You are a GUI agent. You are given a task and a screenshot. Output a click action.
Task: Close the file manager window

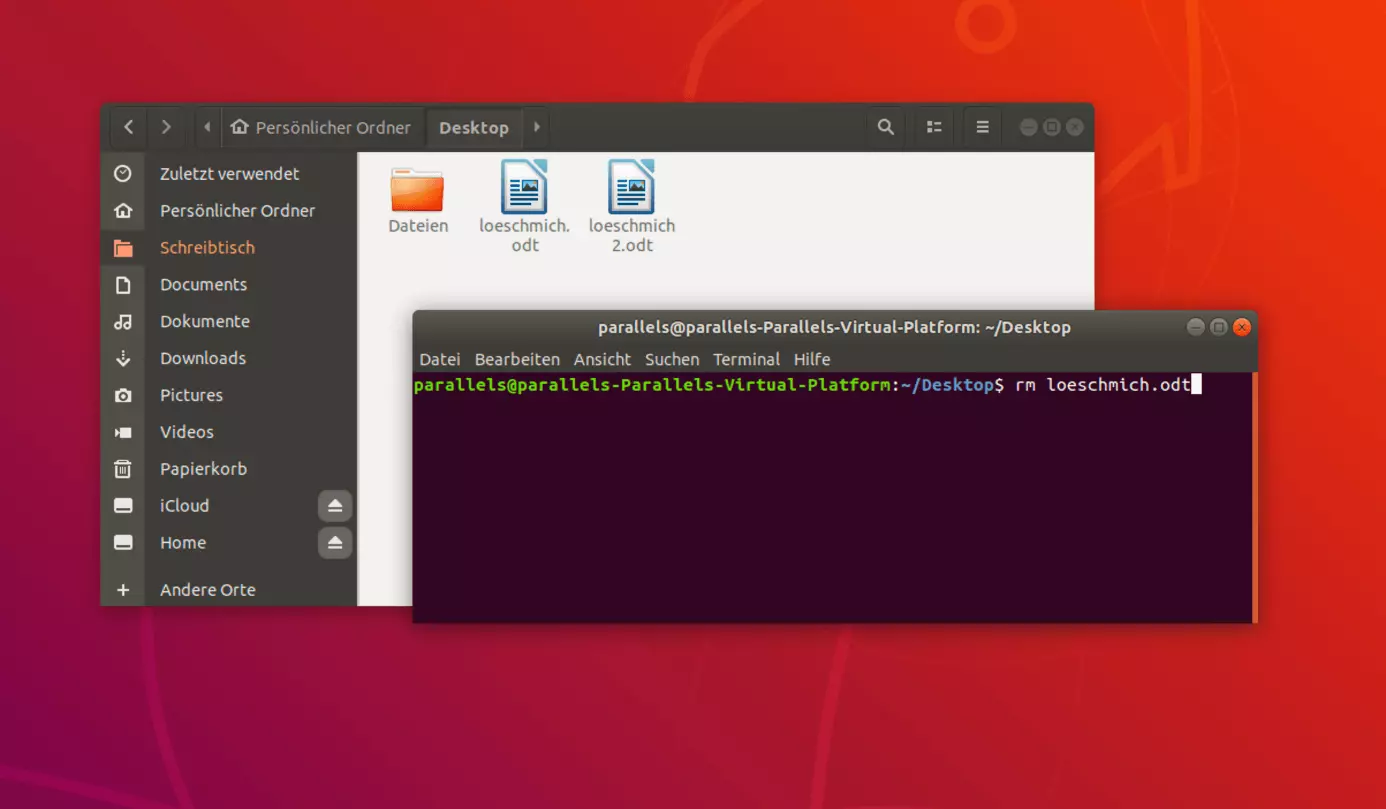(1075, 127)
